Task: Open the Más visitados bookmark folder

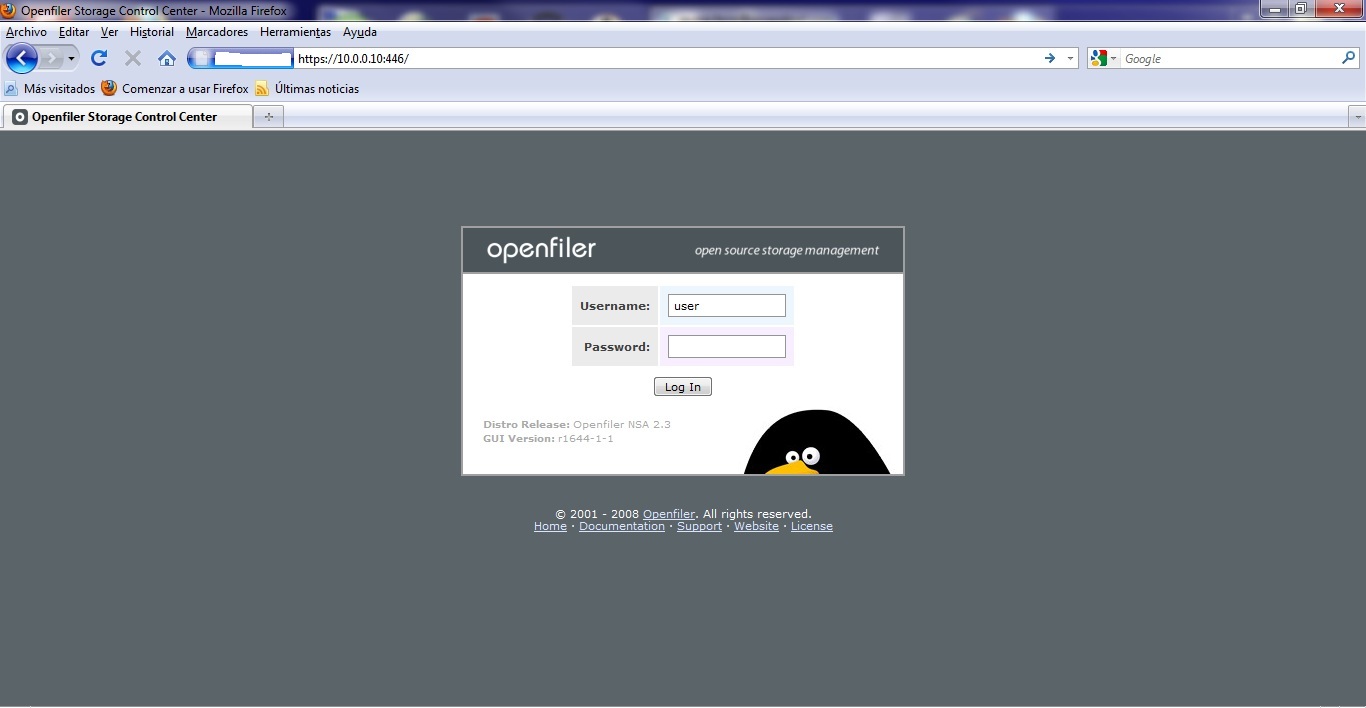Action: pos(50,88)
